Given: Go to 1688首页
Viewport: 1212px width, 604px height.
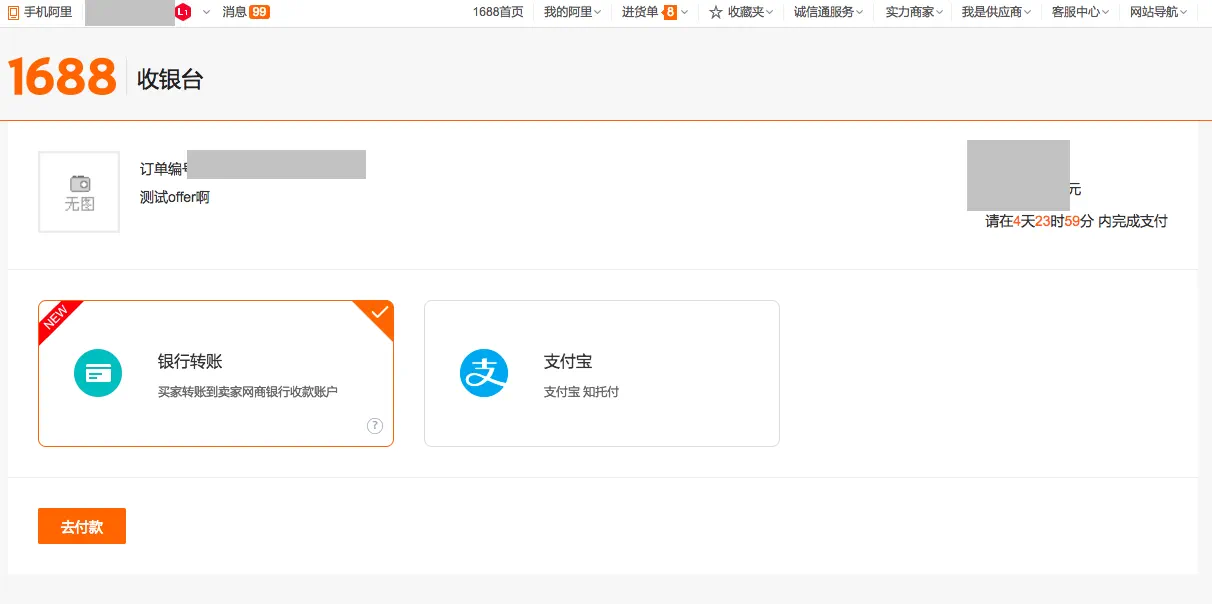Looking at the screenshot, I should 498,12.
